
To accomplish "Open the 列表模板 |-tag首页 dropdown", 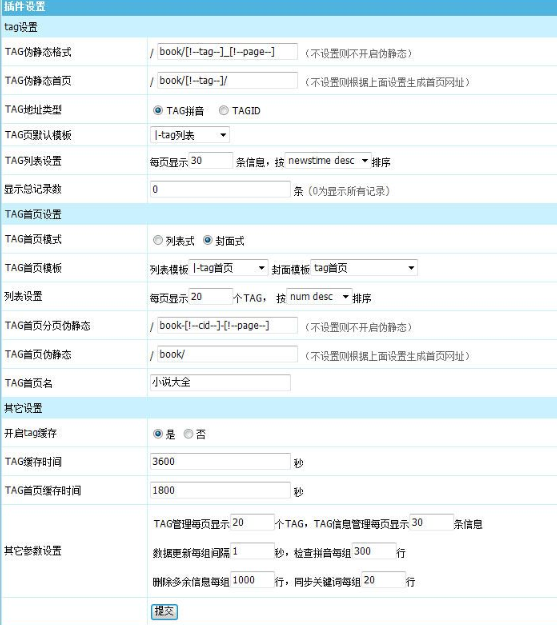I will click(x=228, y=268).
